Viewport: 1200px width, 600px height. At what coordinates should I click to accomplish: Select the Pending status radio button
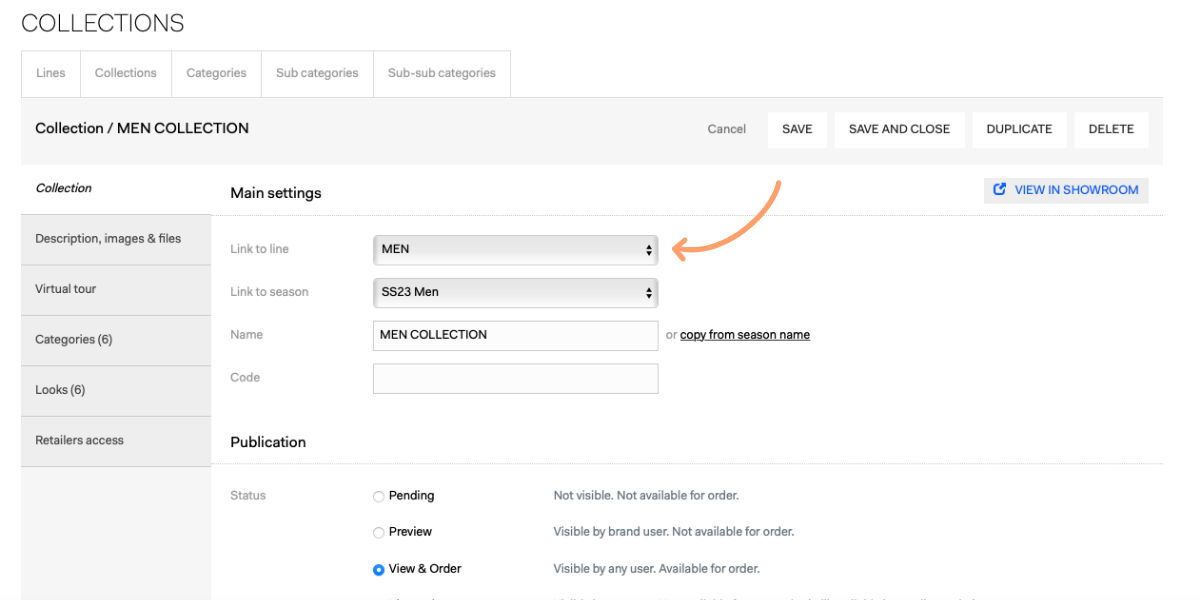(378, 496)
